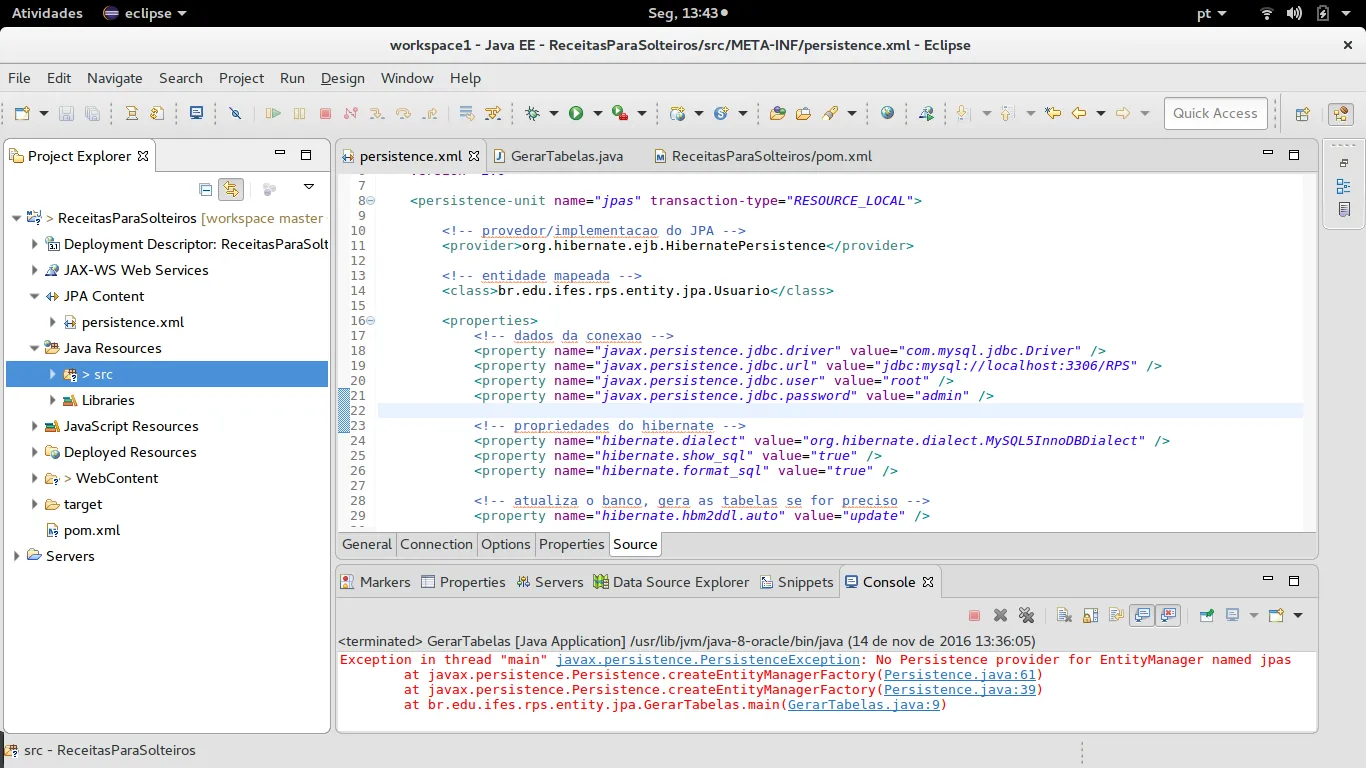This screenshot has height=768, width=1366.
Task: Toggle Show Console When Standard Out Changes
Action: click(x=1142, y=615)
